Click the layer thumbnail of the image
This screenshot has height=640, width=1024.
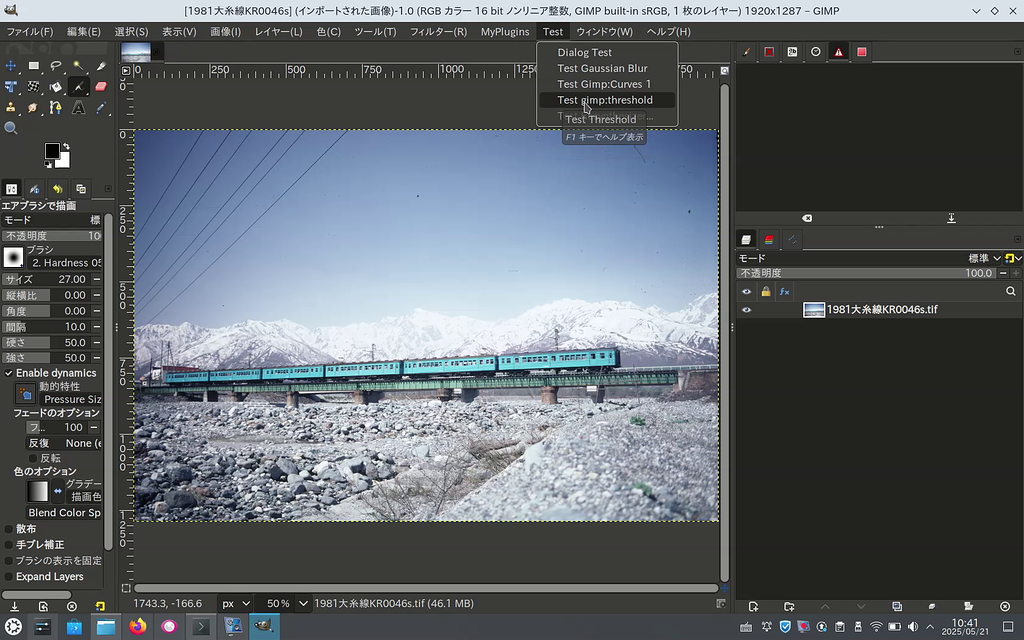pyautogui.click(x=816, y=309)
